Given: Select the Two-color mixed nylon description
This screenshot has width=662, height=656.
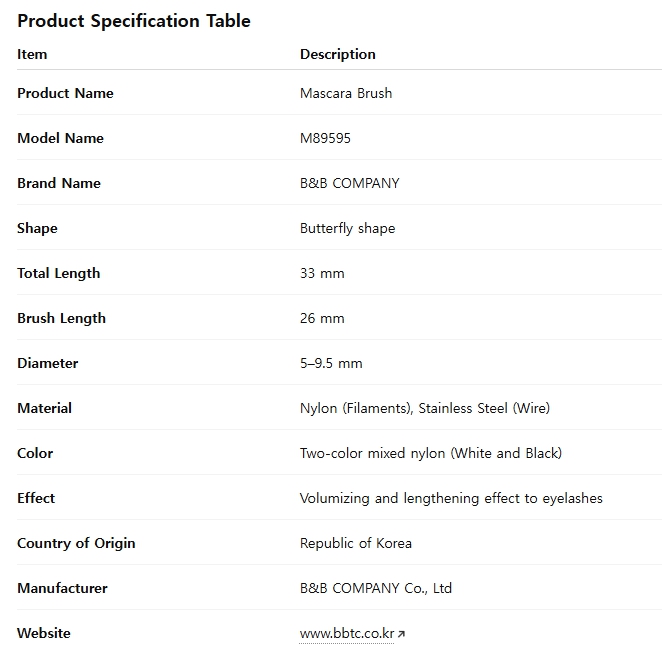Looking at the screenshot, I should pyautogui.click(x=430, y=453).
